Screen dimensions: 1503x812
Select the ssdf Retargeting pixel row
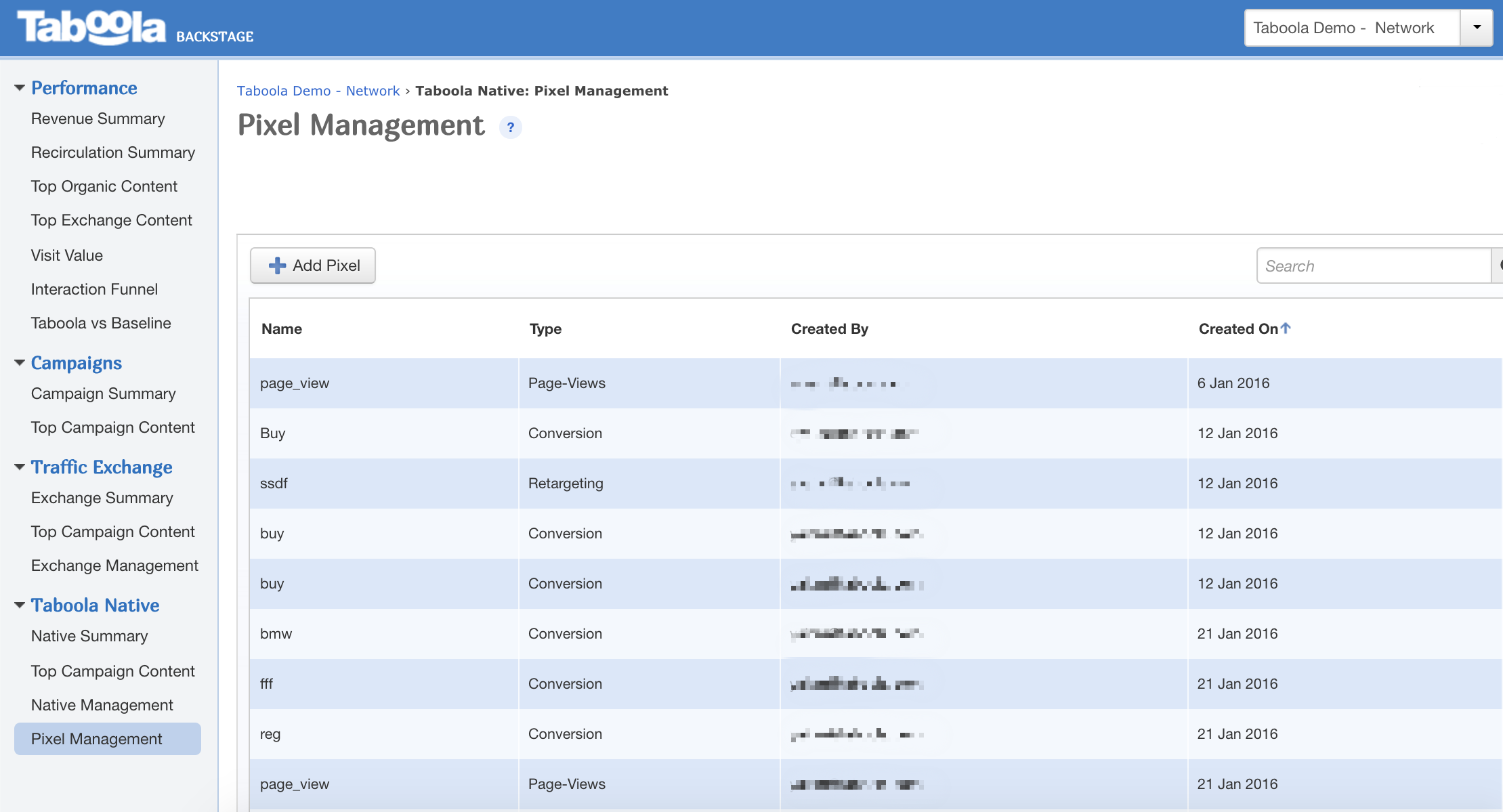[274, 484]
